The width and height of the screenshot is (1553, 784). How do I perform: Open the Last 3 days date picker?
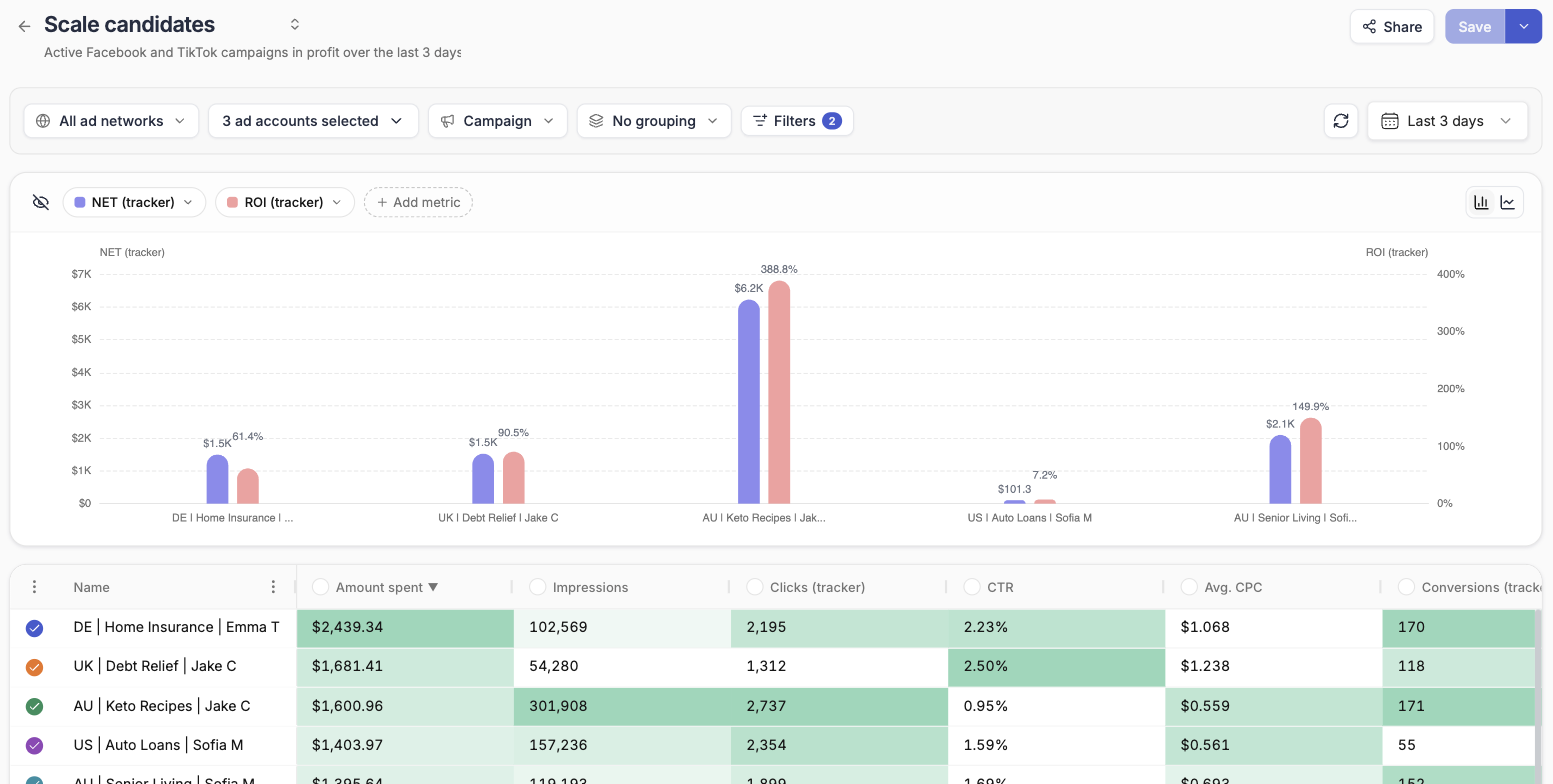(x=1447, y=121)
